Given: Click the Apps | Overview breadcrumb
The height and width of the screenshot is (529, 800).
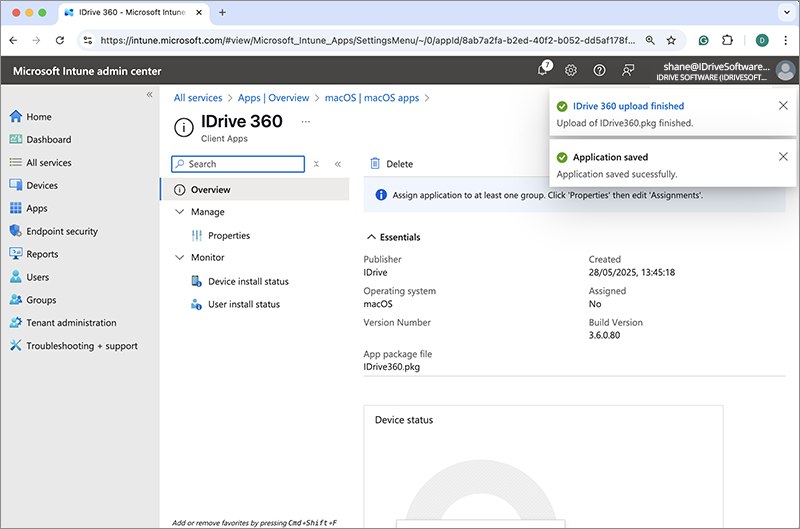Looking at the screenshot, I should (273, 98).
